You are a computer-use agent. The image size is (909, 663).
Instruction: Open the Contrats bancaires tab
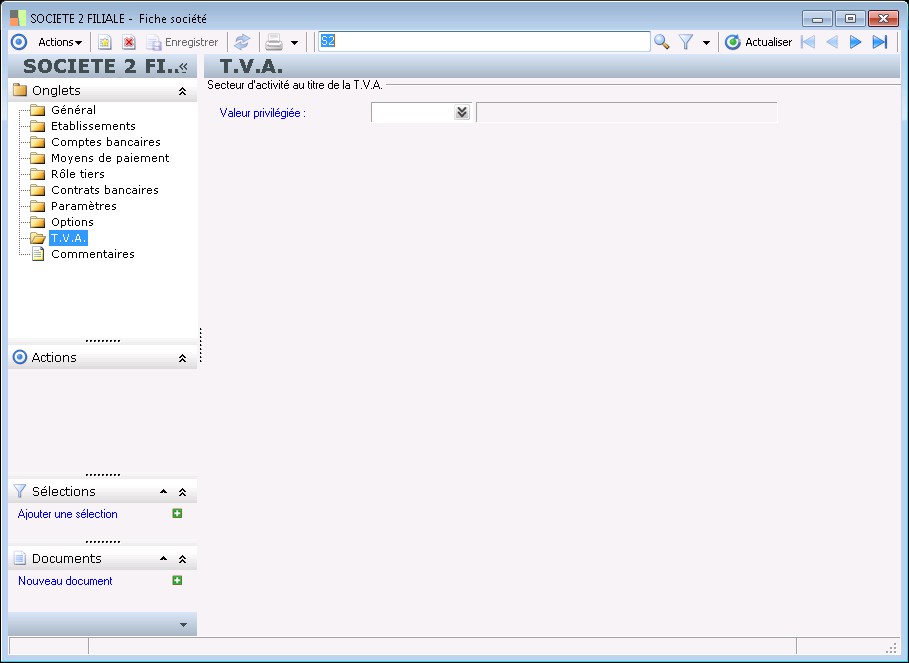pos(104,190)
